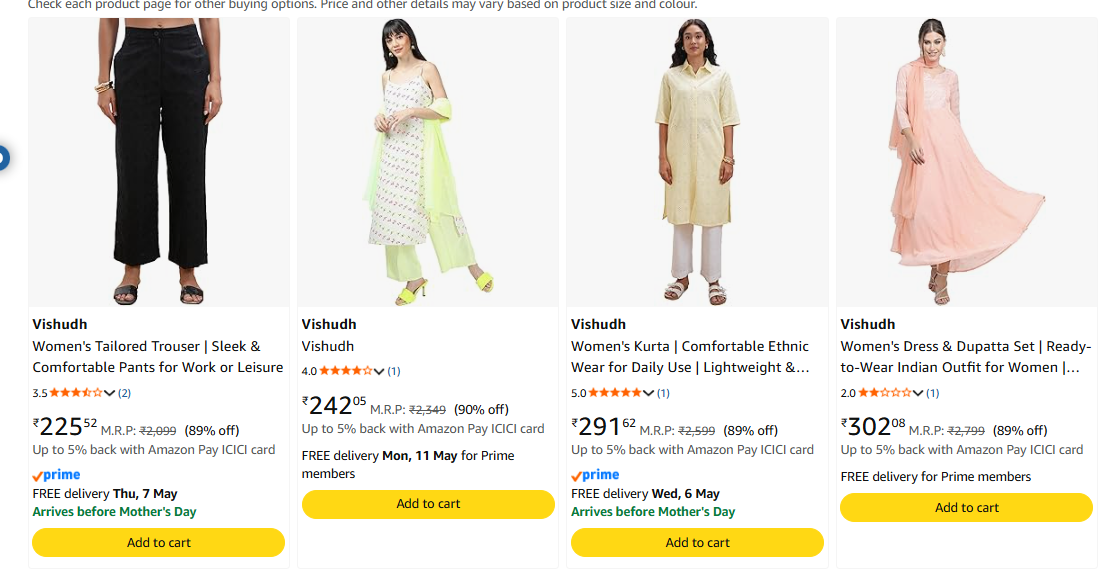Screen dimensions: 1101x576
Task: Open the black trouser product image
Action: (x=158, y=162)
